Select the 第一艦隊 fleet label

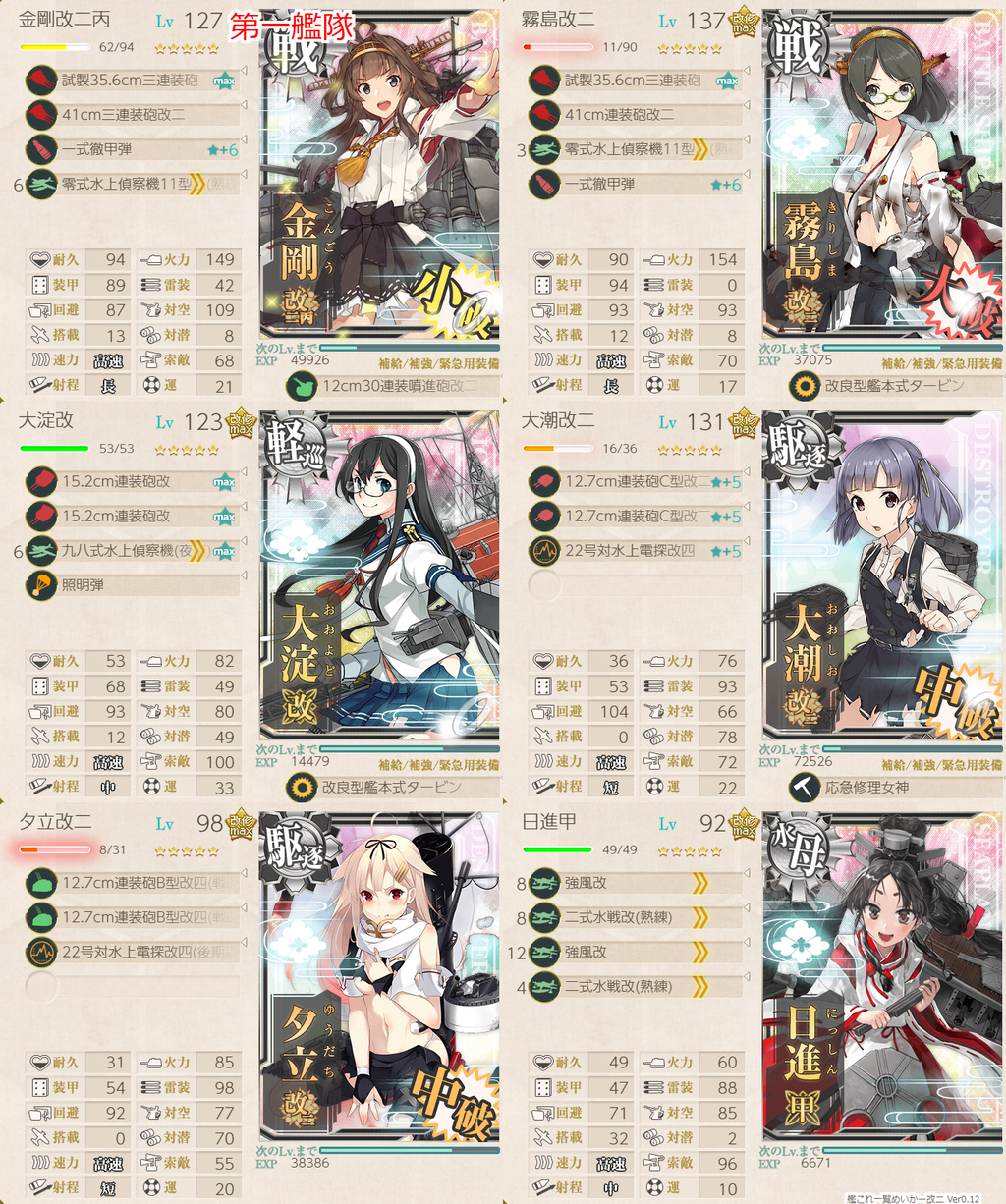point(291,27)
